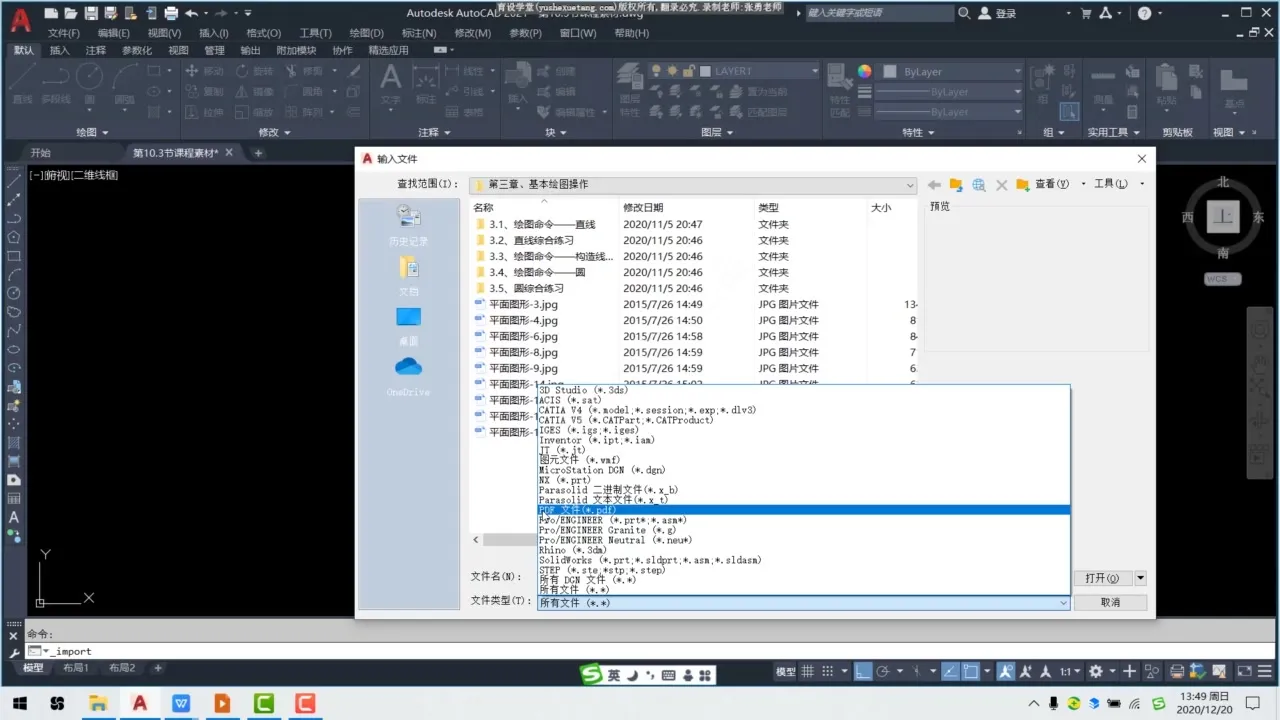Image resolution: width=1280 pixels, height=720 pixels.
Task: Toggle ortho mode in status bar
Action: click(863, 672)
